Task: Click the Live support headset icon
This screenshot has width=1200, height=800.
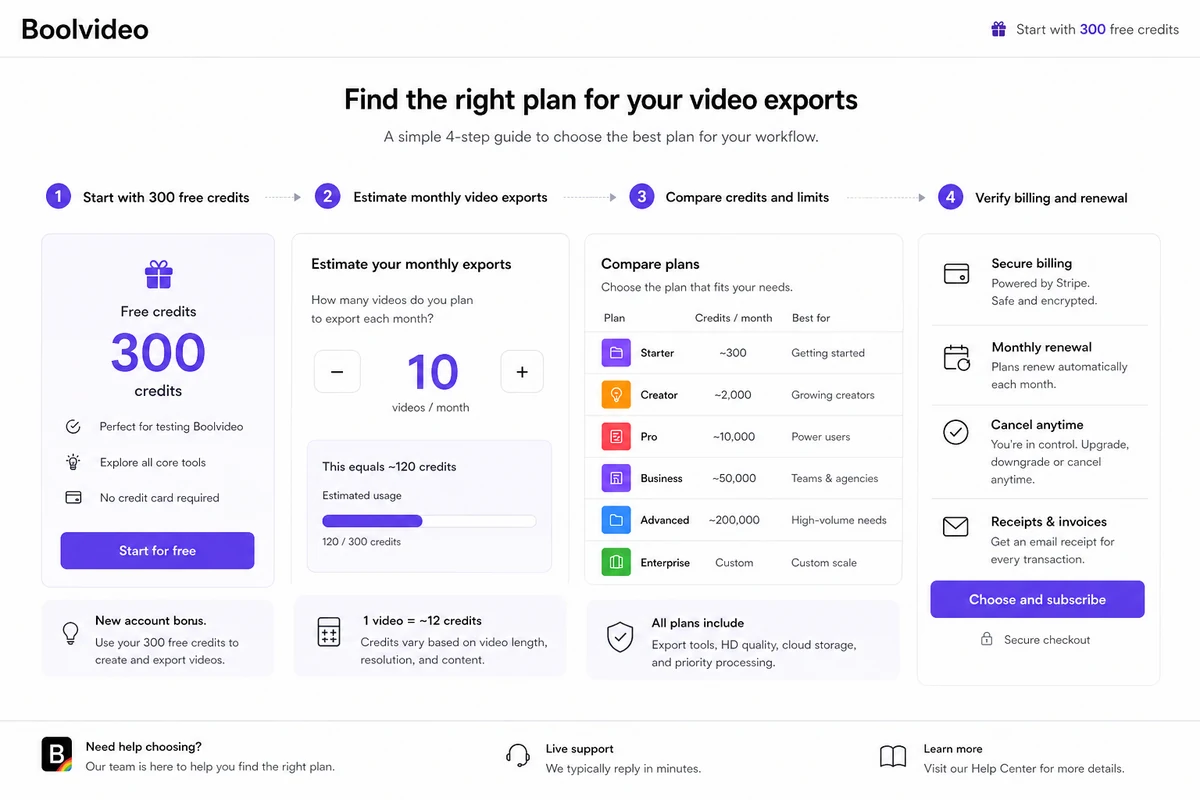Action: 518,755
